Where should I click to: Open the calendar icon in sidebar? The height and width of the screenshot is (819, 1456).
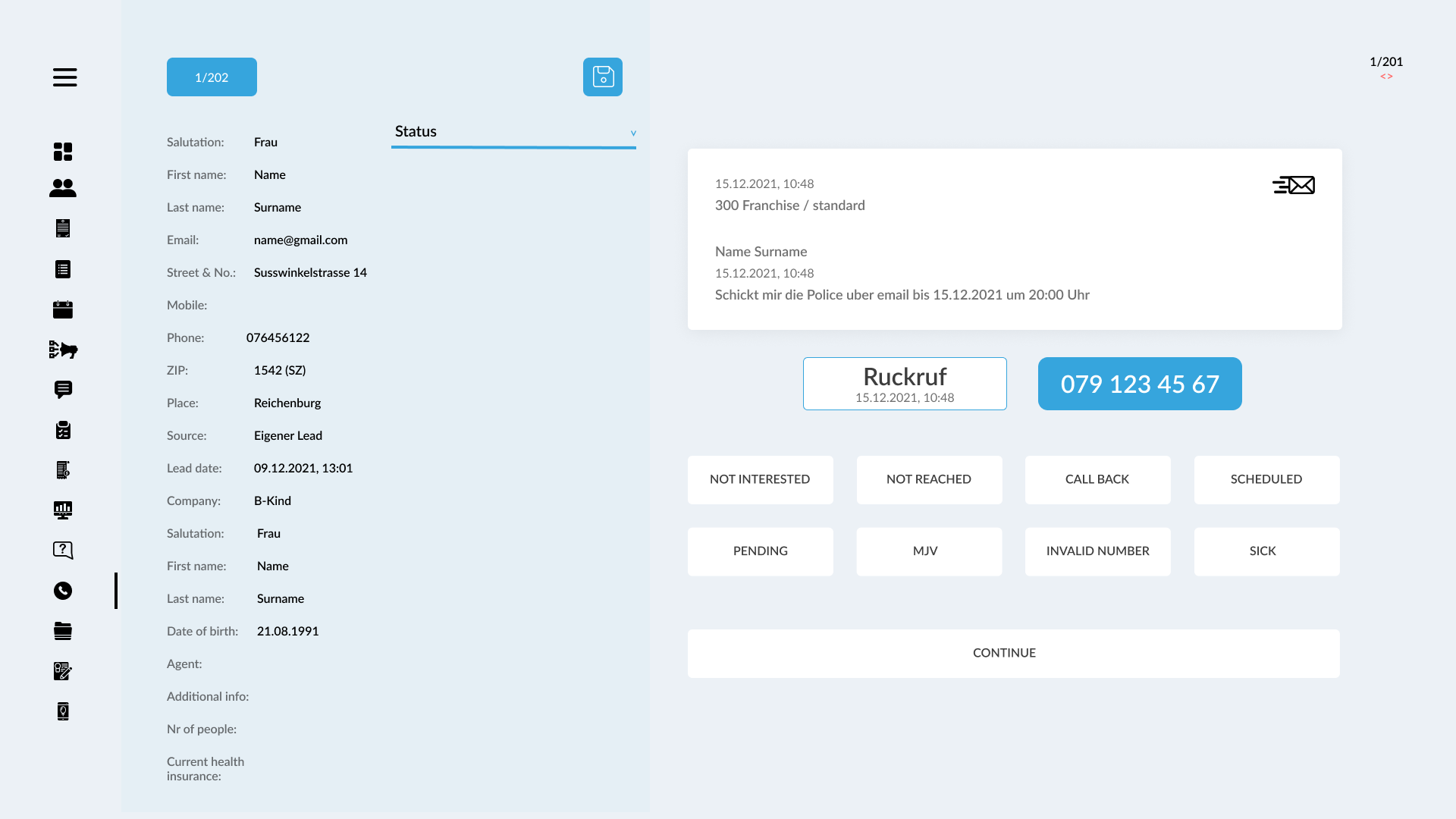click(x=63, y=309)
